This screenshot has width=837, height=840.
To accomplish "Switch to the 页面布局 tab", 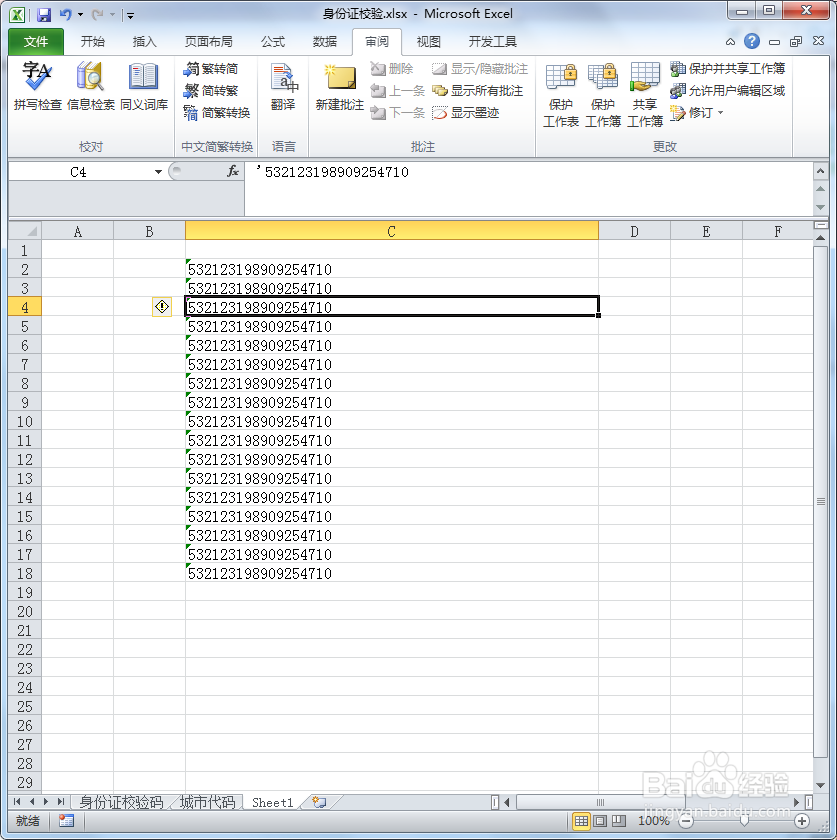I will [208, 42].
